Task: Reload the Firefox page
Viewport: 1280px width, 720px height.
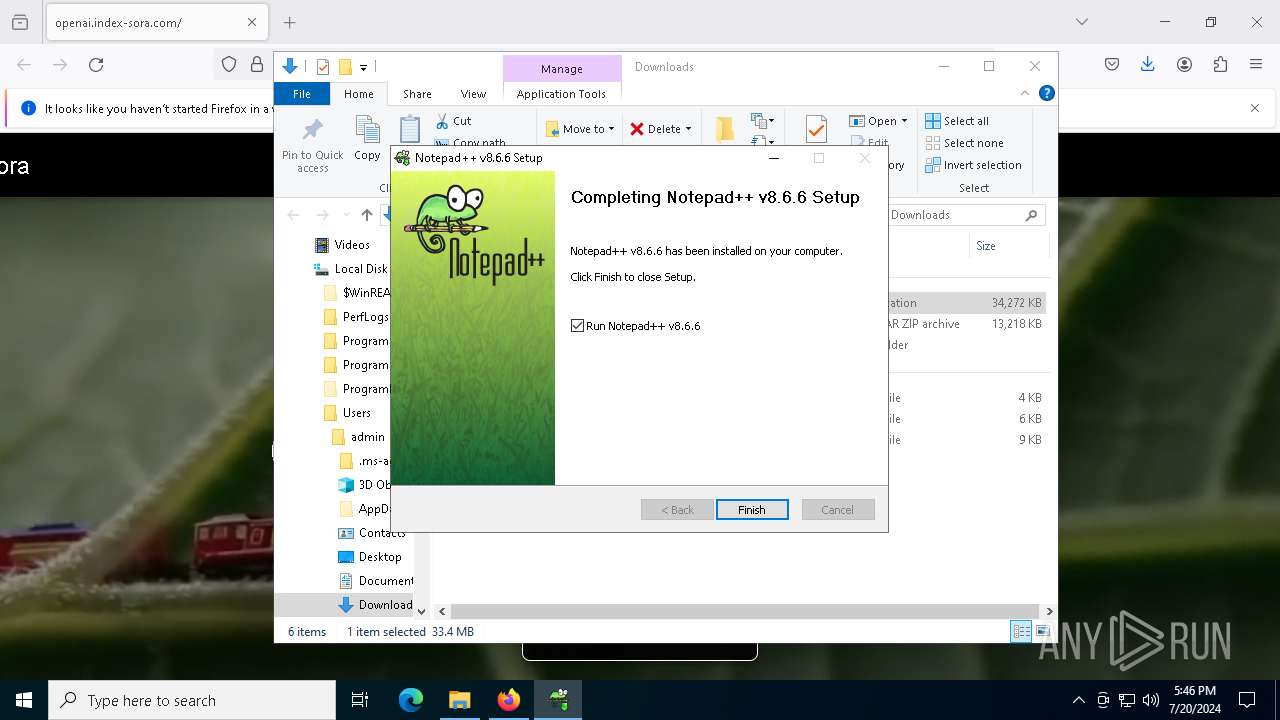Action: pos(96,65)
